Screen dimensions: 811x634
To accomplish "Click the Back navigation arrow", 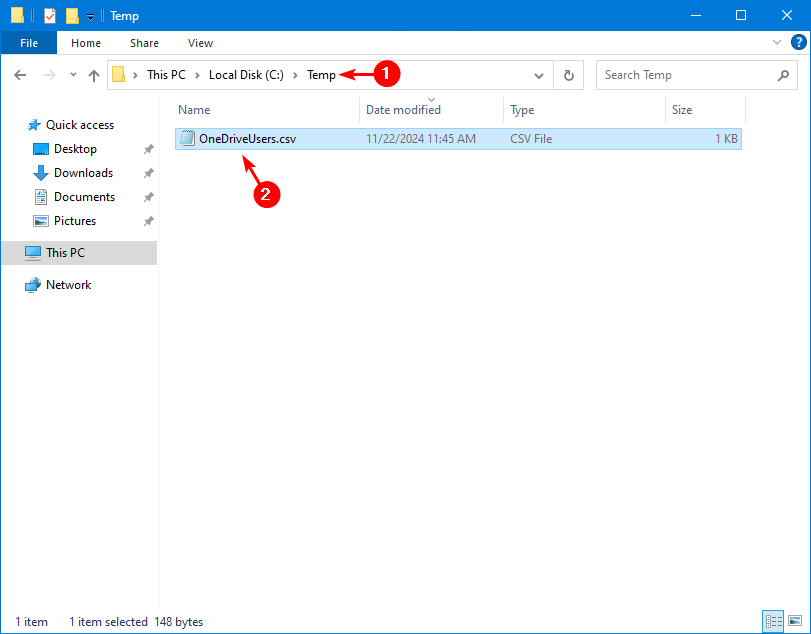I will coord(20,75).
